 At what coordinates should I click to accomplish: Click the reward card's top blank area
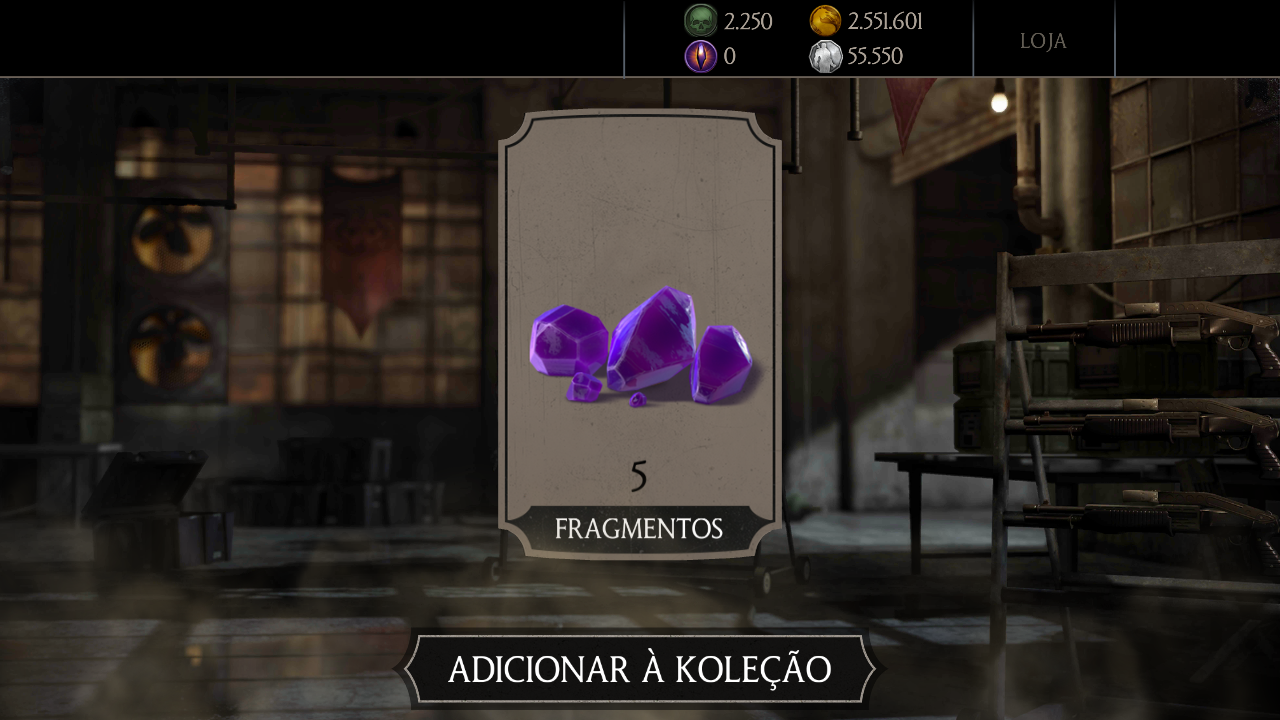click(639, 200)
